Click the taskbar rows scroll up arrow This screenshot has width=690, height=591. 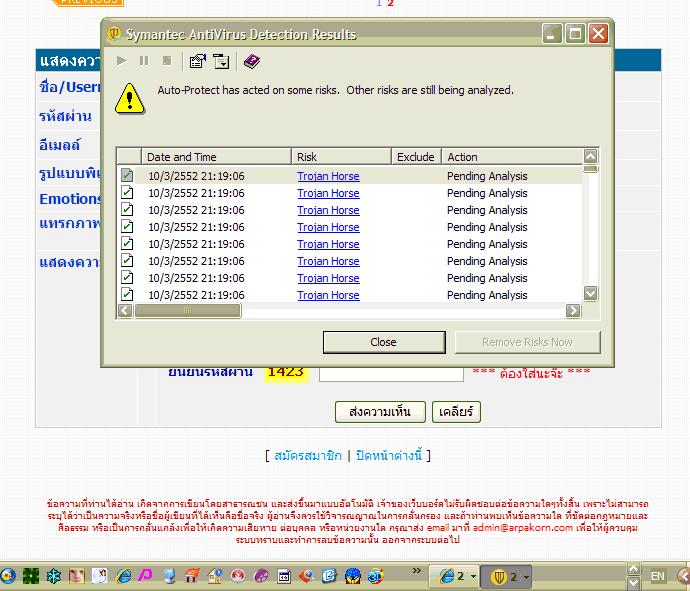click(x=633, y=569)
